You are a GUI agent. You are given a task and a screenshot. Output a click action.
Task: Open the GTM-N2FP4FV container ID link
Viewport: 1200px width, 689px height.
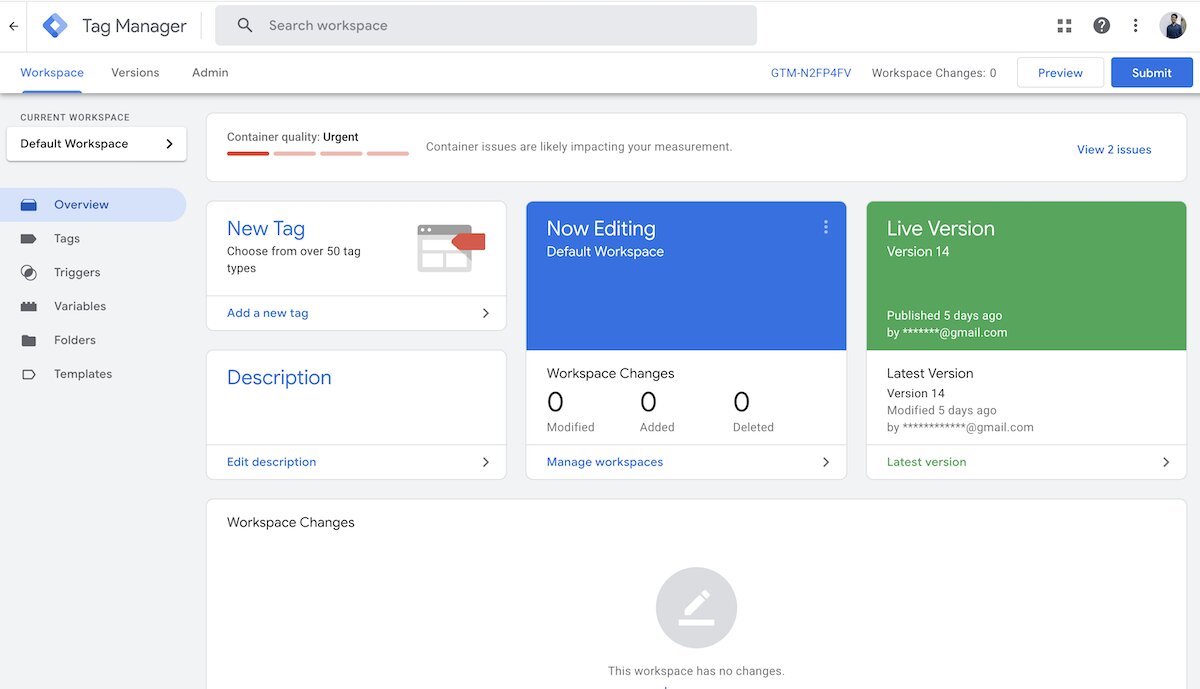(x=812, y=73)
